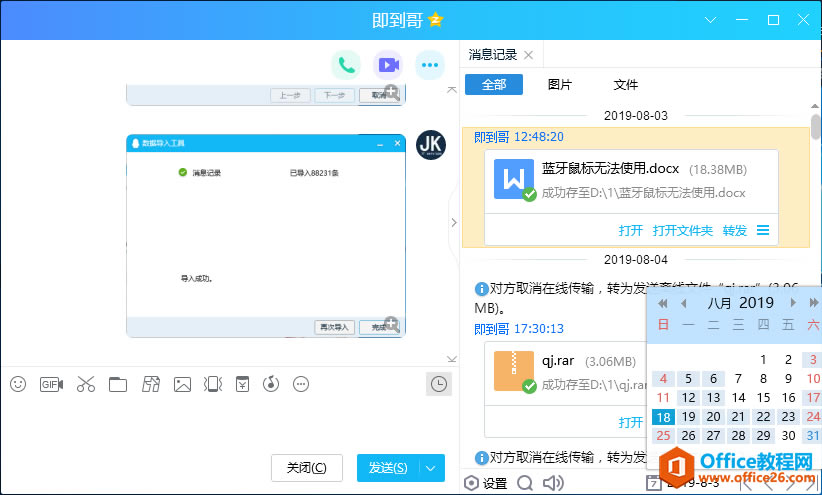The width and height of the screenshot is (822, 495).
Task: Click the JK avatar
Action: pos(431,145)
